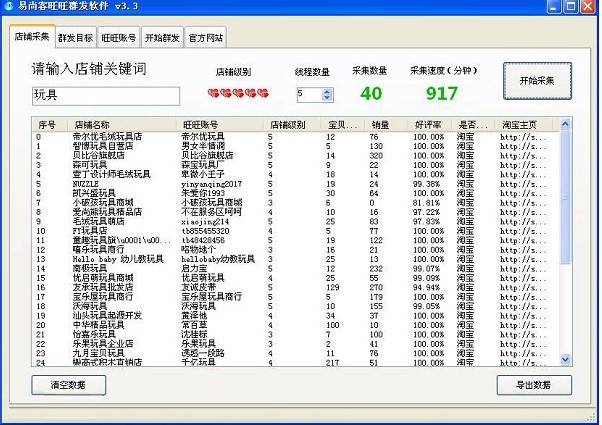Click the 销量 cell 232
Image resolution: width=602 pixels, height=425 pixels.
pyautogui.click(x=376, y=268)
